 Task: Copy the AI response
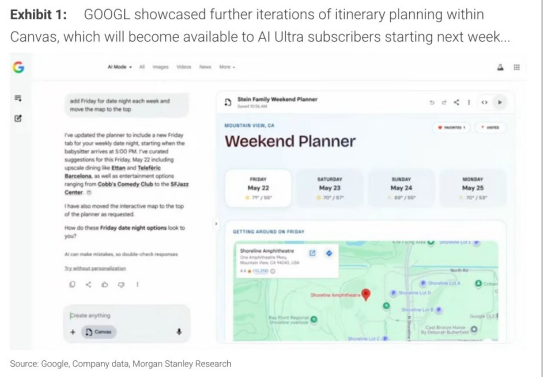click(72, 284)
